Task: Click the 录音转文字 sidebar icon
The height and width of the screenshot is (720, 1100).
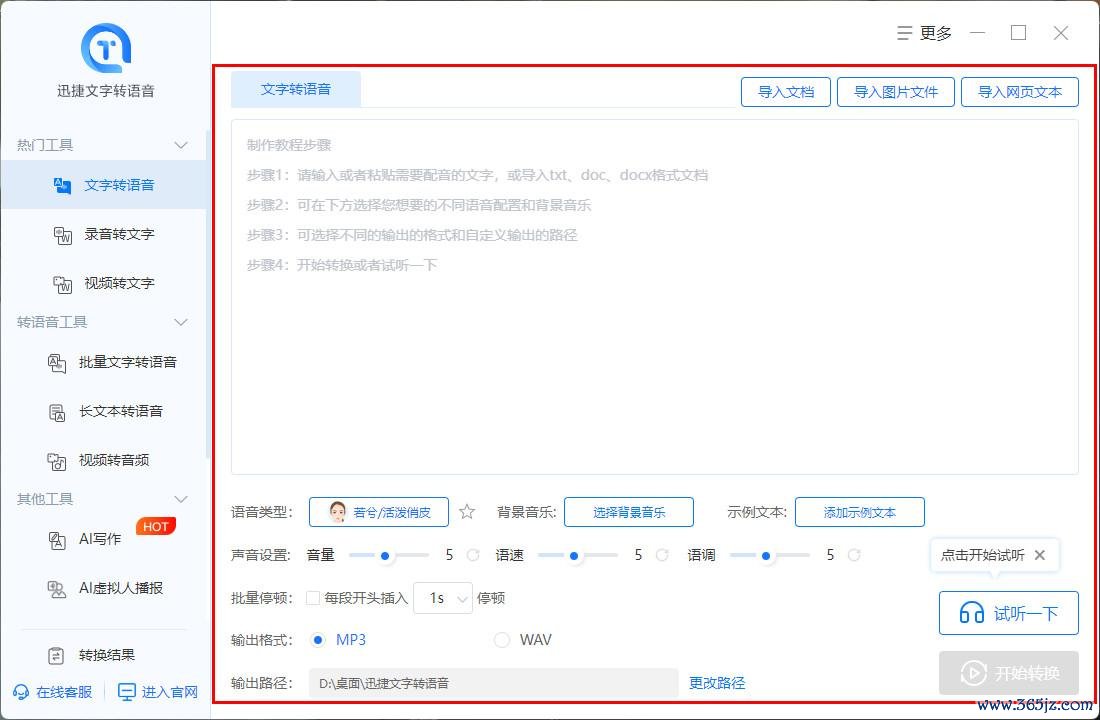Action: tap(63, 235)
